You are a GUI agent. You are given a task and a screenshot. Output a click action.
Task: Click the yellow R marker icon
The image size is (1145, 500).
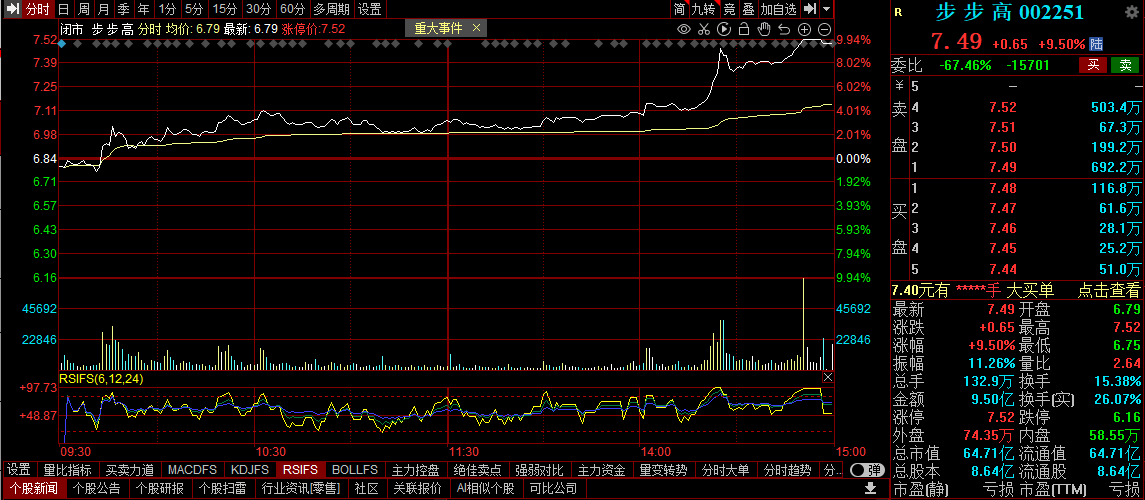(x=897, y=12)
